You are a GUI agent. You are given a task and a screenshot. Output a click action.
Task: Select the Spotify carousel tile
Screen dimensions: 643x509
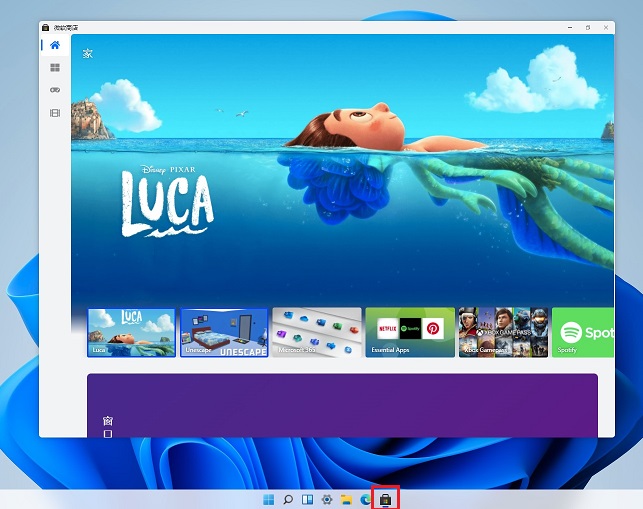pyautogui.click(x=583, y=332)
